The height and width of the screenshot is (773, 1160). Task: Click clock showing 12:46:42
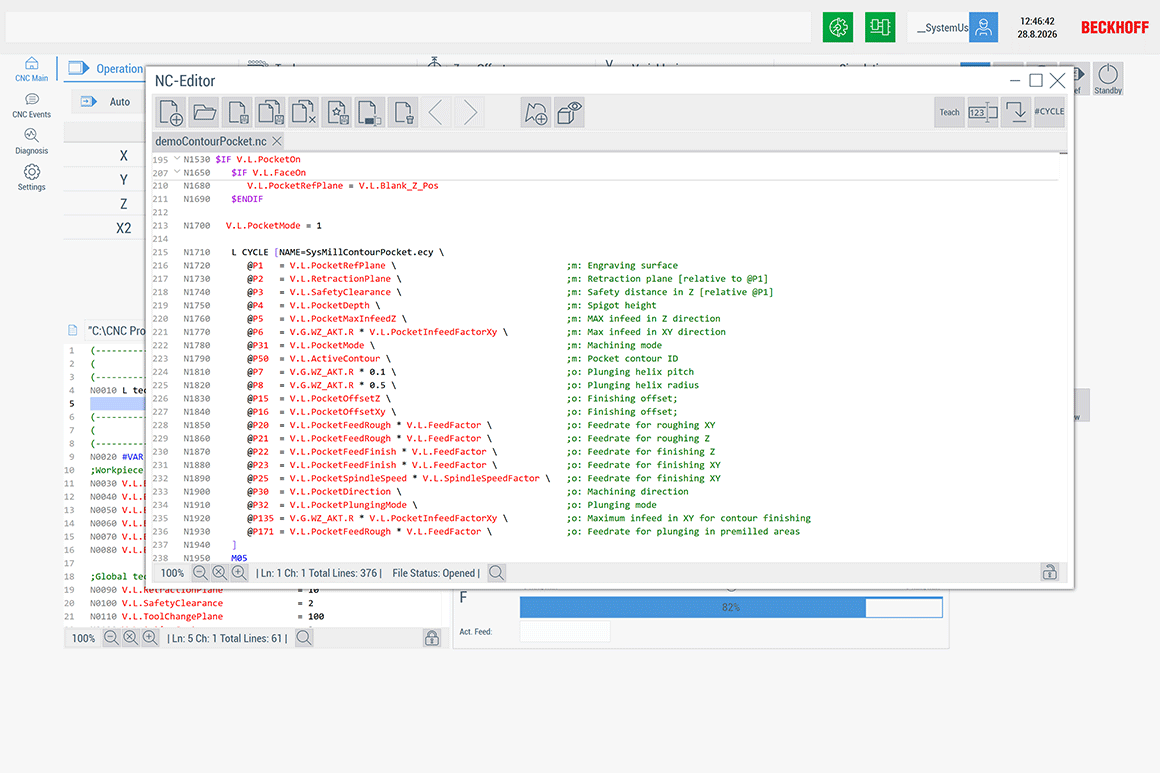coord(1037,21)
